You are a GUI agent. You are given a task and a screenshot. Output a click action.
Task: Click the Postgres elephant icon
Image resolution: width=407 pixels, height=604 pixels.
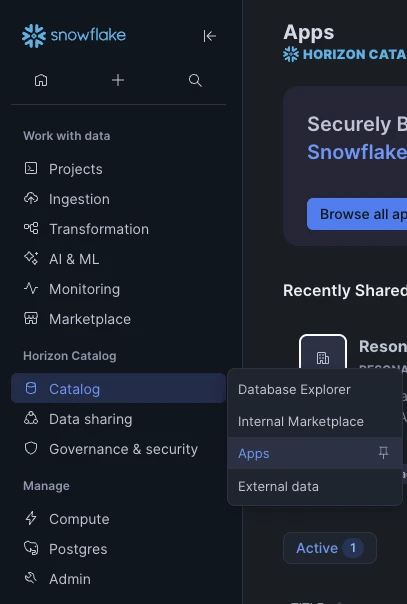click(x=31, y=548)
